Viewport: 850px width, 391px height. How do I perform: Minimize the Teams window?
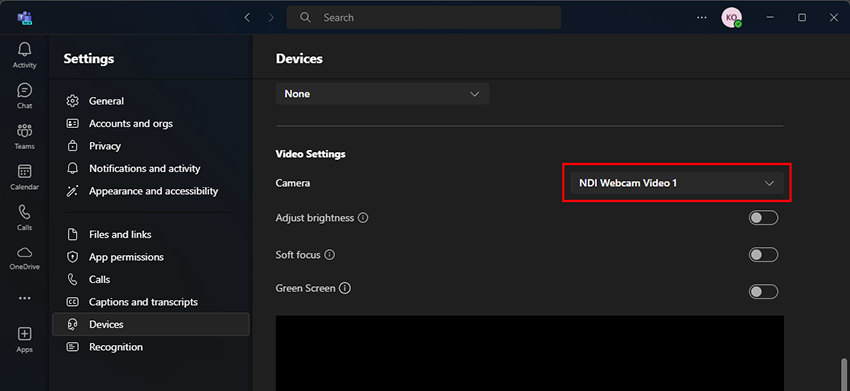[770, 17]
